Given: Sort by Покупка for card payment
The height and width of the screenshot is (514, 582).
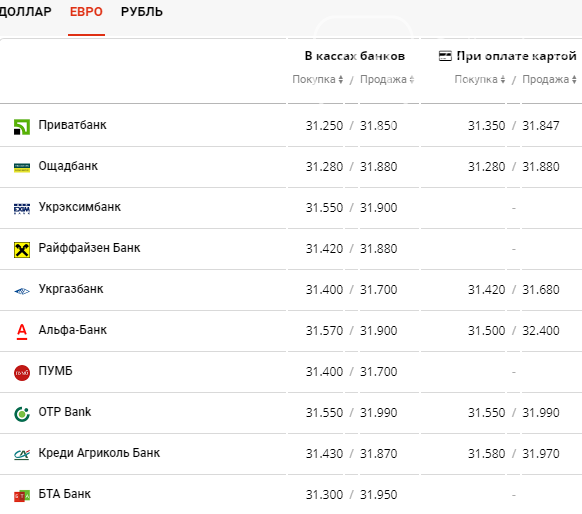Looking at the screenshot, I should [x=480, y=79].
